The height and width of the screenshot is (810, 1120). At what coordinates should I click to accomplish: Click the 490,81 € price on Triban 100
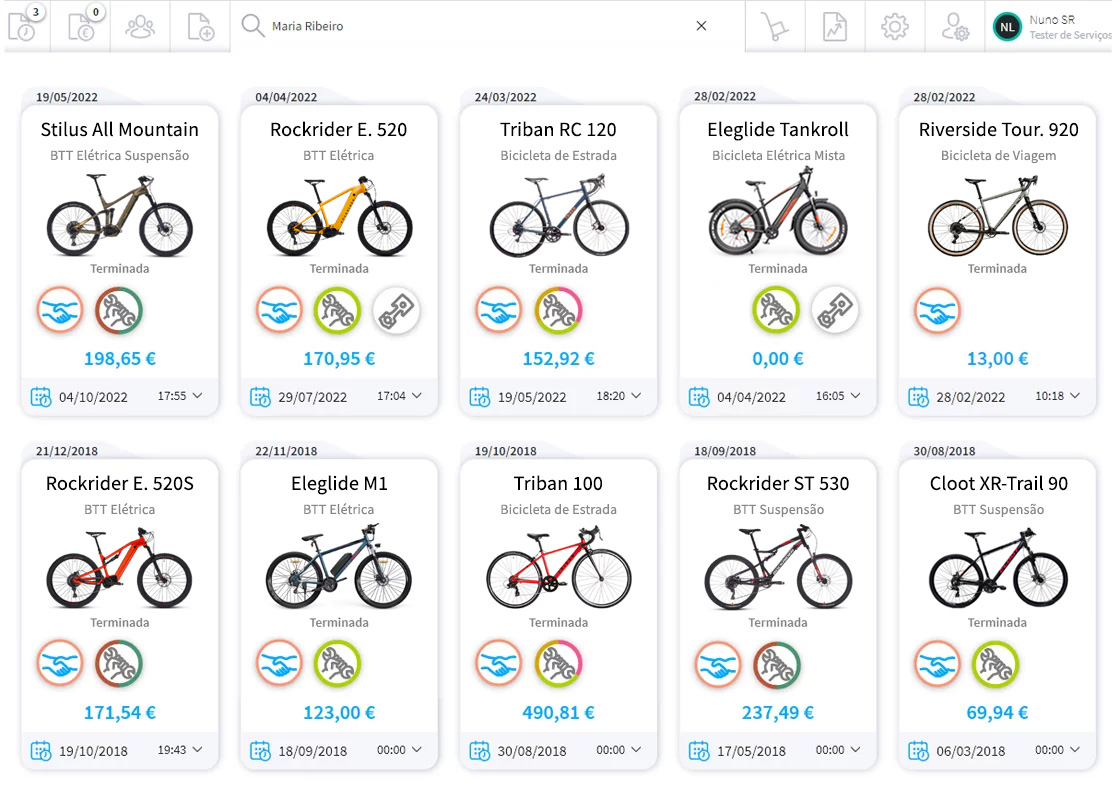pos(558,713)
